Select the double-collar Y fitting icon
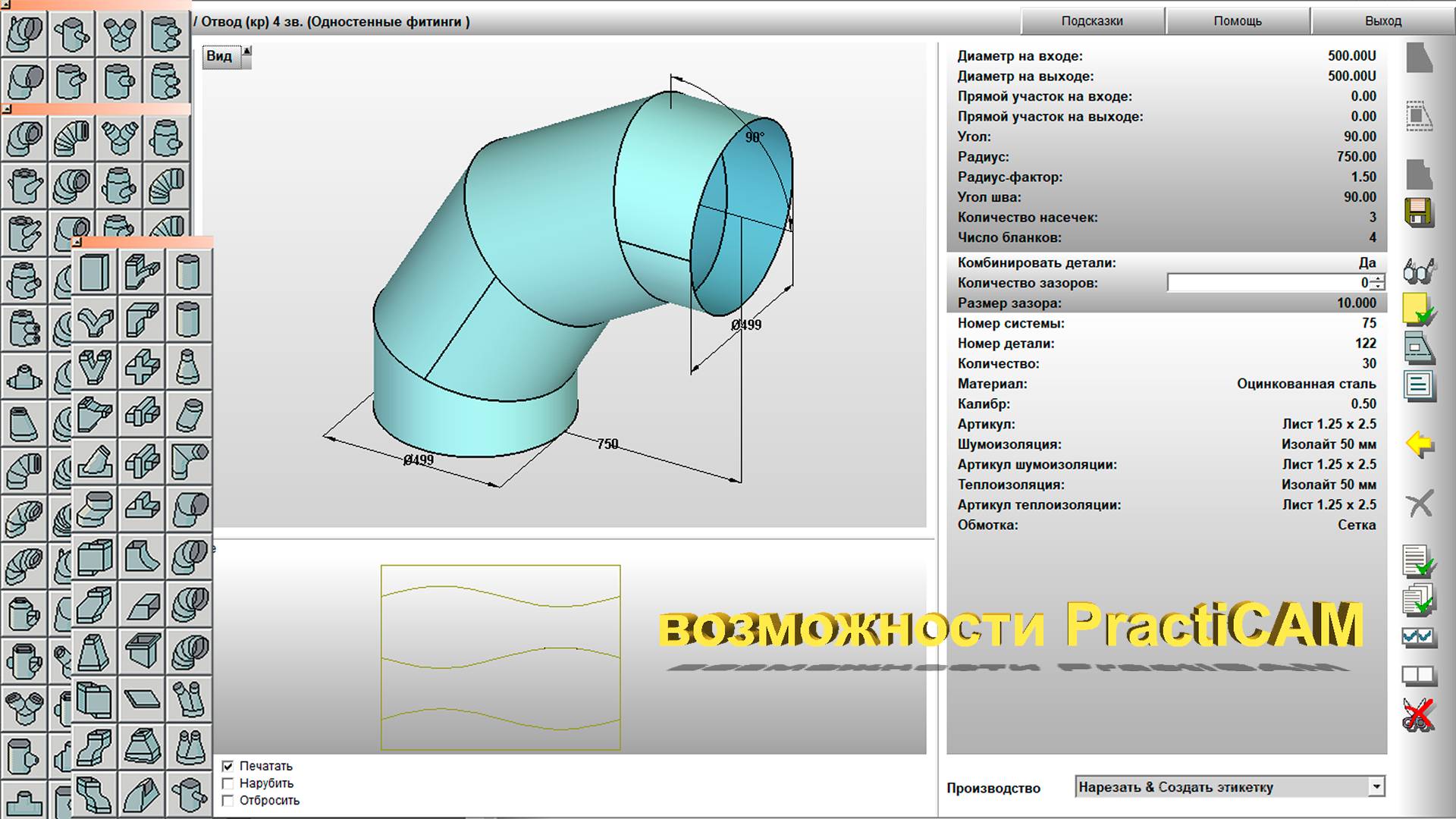The image size is (1456, 819). 119,139
